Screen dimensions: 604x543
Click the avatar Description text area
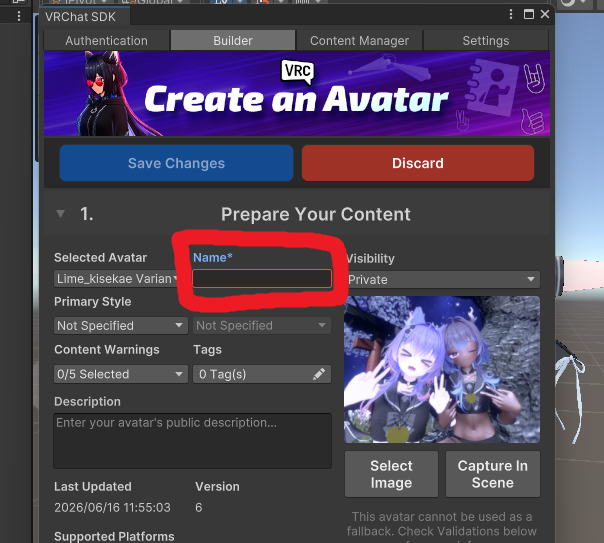point(192,441)
